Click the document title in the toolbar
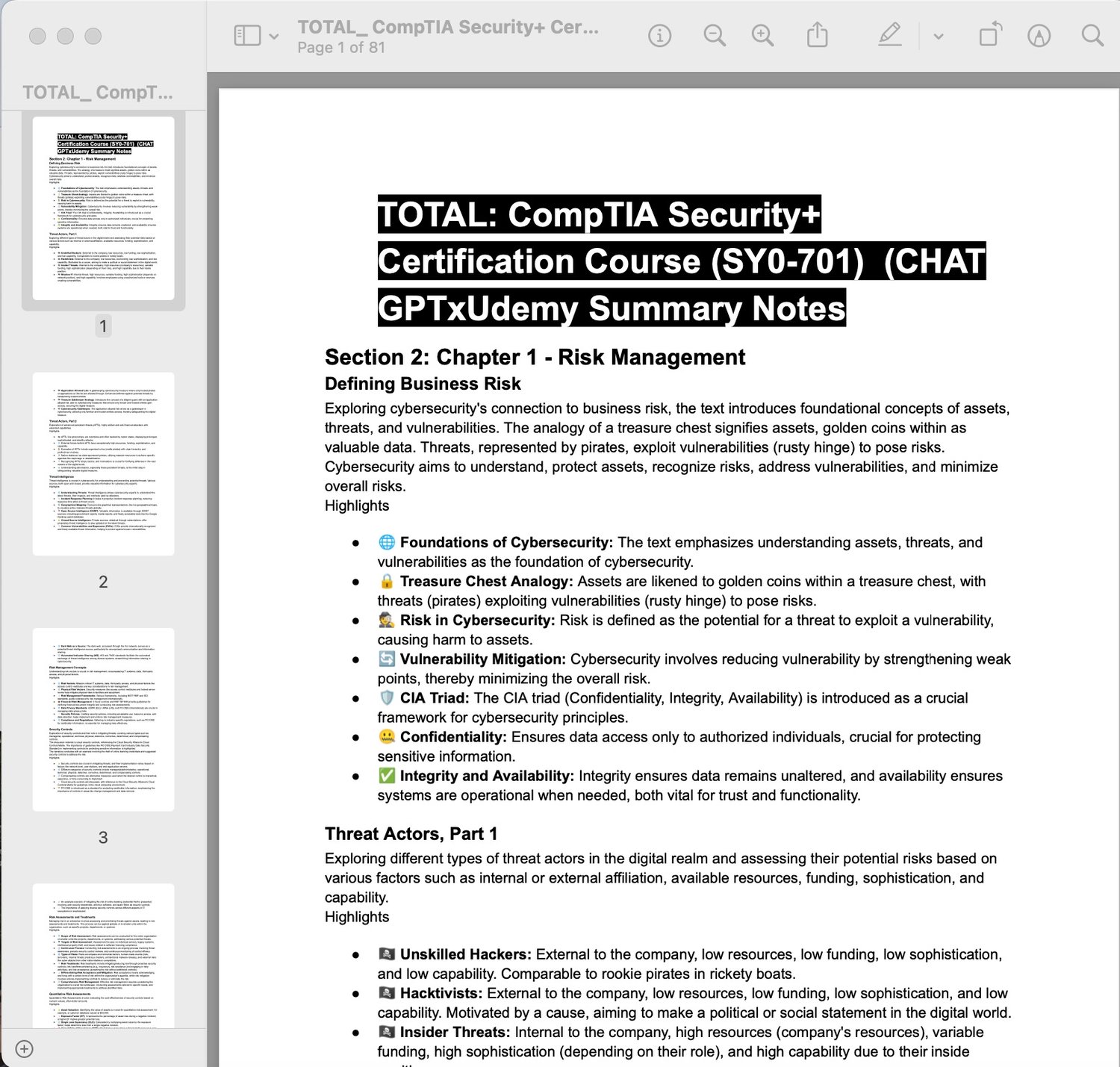 (448, 27)
